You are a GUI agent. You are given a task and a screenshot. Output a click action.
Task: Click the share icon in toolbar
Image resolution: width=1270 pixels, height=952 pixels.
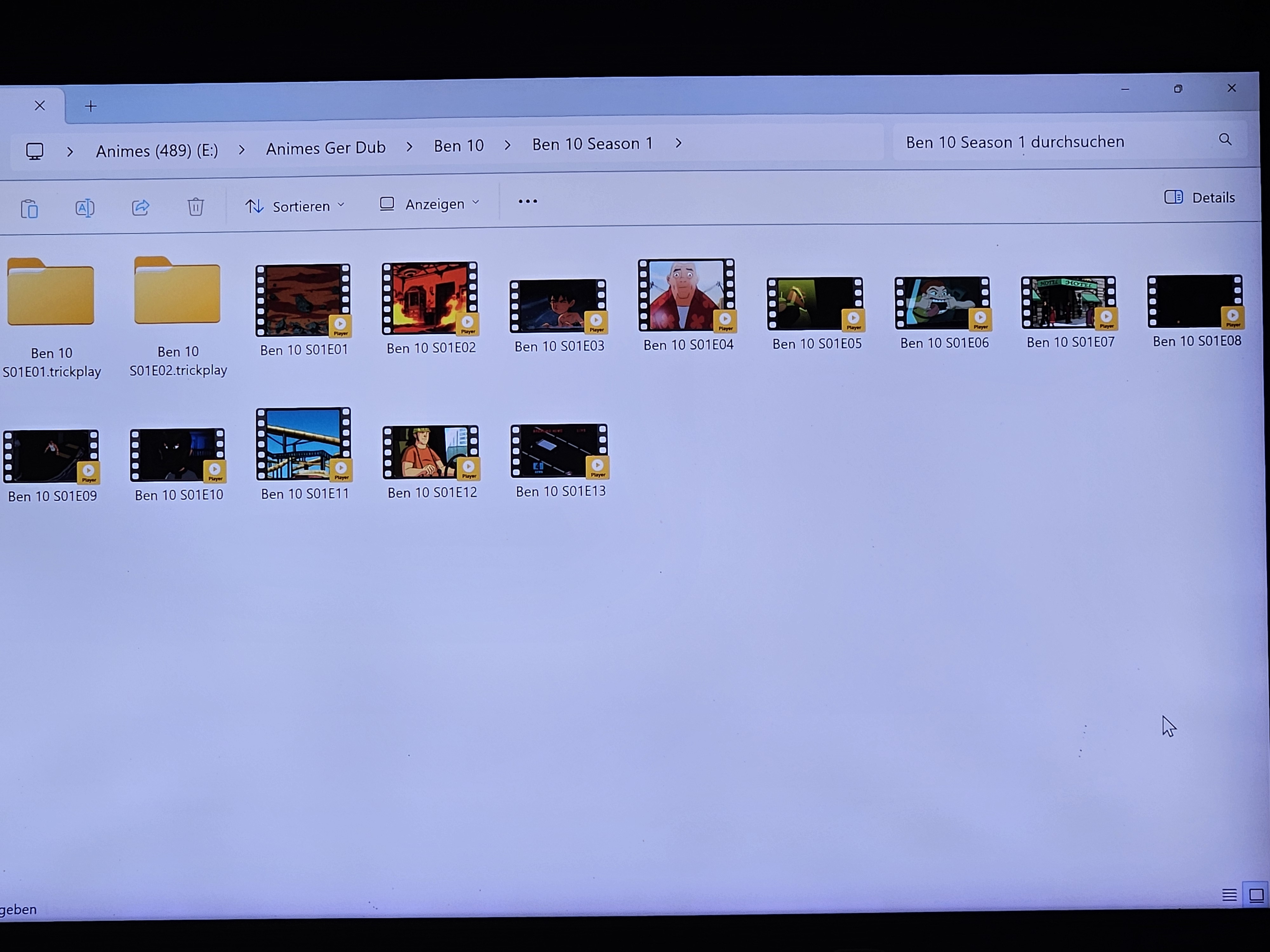[x=141, y=207]
